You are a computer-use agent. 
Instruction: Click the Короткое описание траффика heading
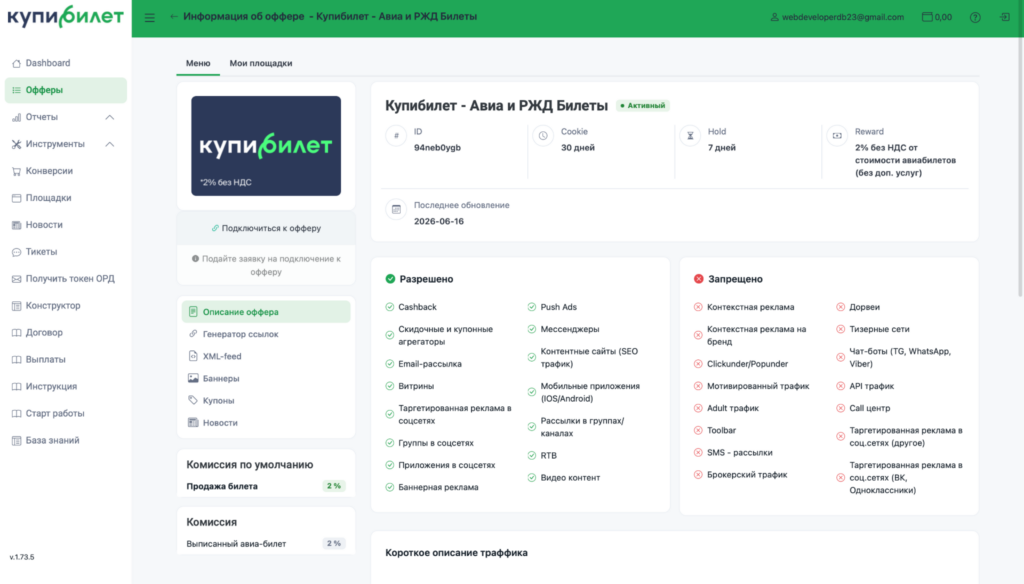(456, 553)
